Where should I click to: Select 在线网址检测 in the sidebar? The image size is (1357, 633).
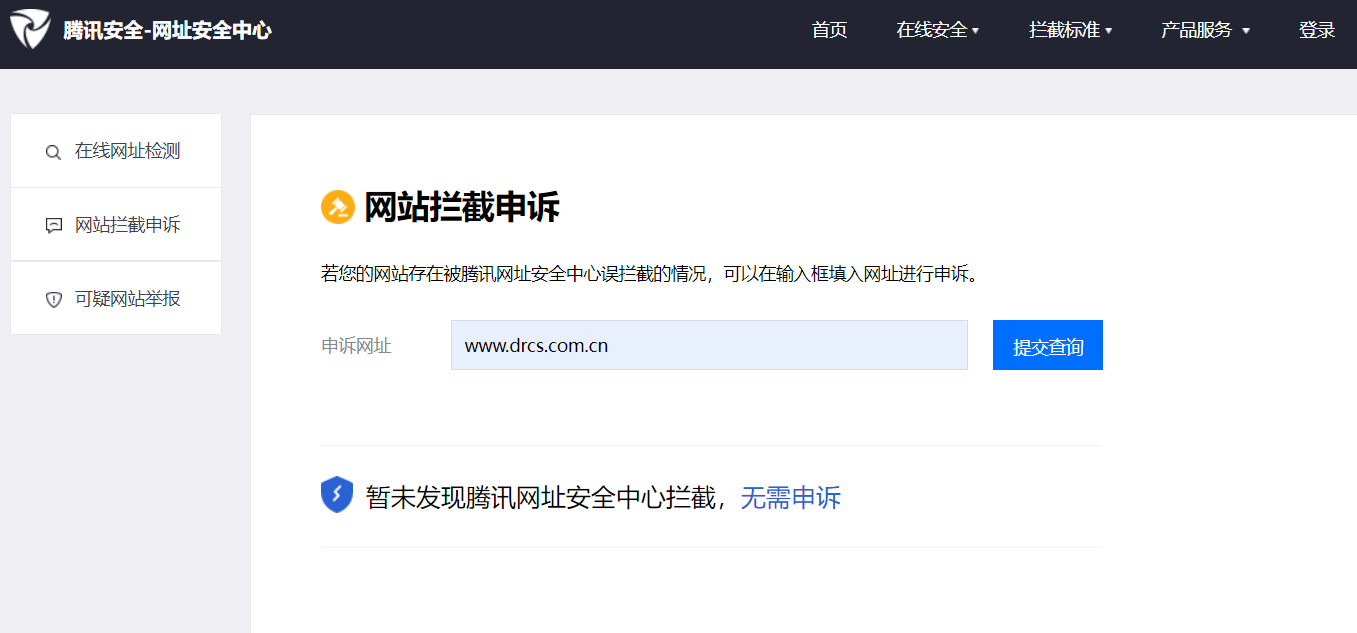(116, 151)
